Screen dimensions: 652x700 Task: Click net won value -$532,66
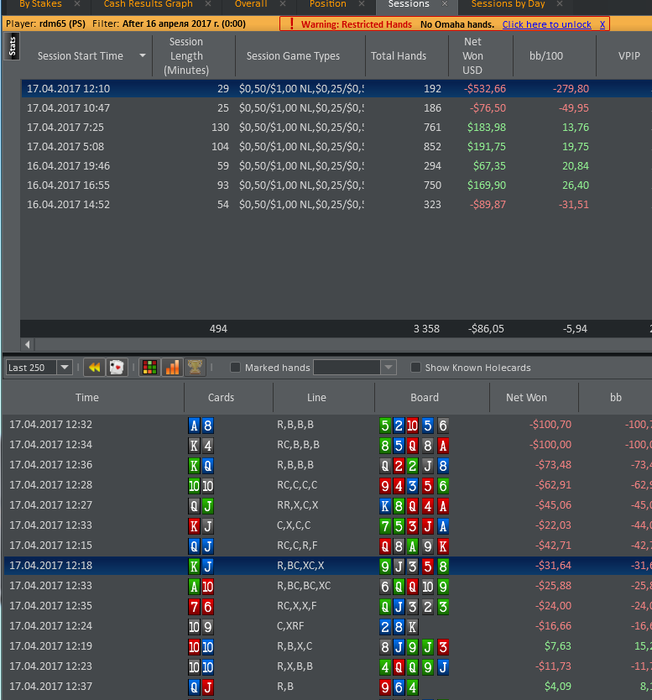[x=485, y=88]
